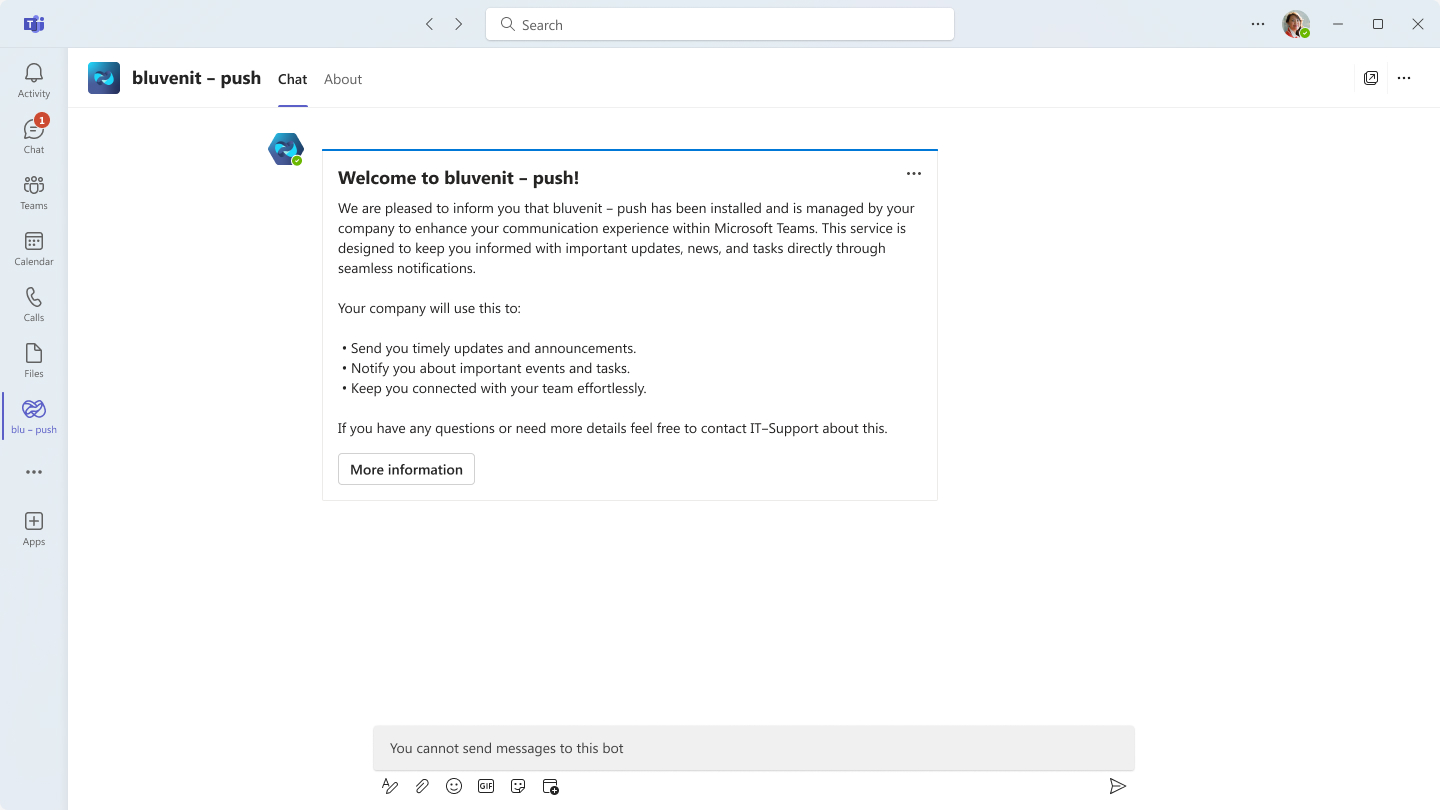This screenshot has width=1440, height=810.
Task: Open more options in chat header
Action: 1404,78
